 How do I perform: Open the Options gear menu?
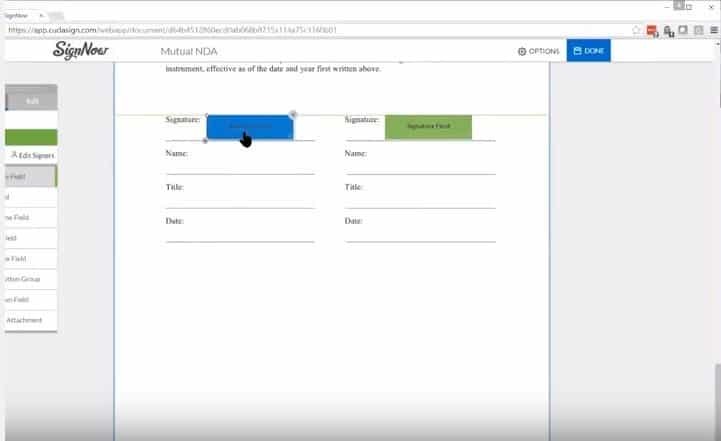[x=538, y=51]
